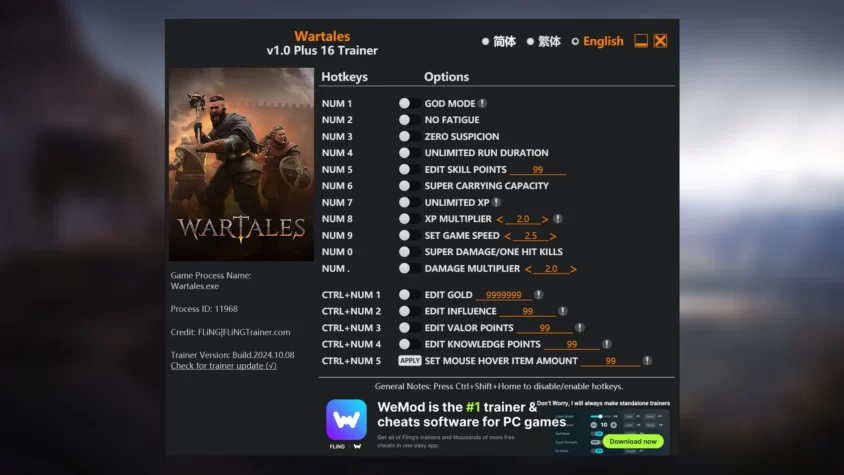Click Edit Knowledge Points info icon
844x475 pixels.
coord(607,344)
